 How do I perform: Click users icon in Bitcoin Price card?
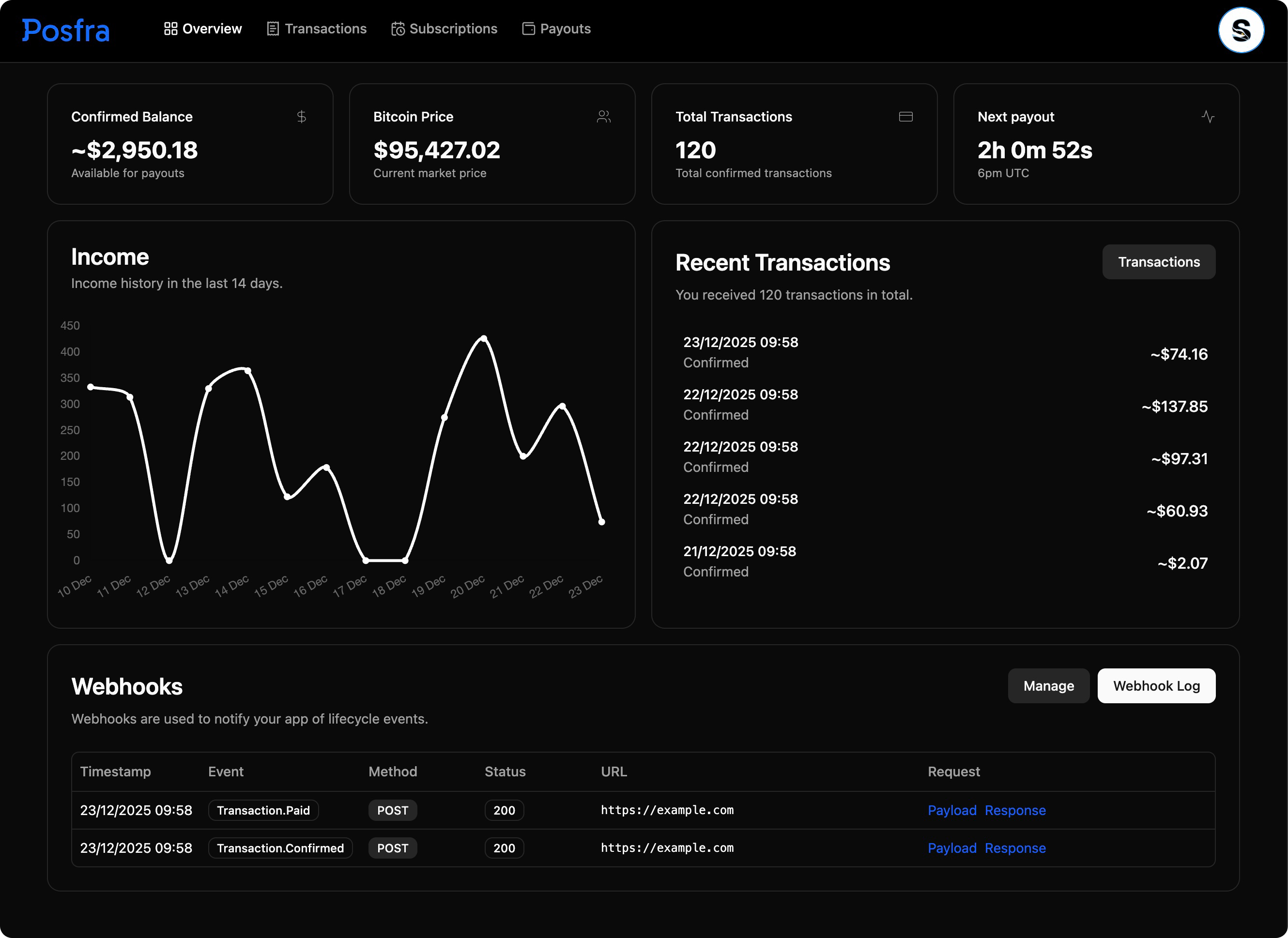(x=604, y=117)
